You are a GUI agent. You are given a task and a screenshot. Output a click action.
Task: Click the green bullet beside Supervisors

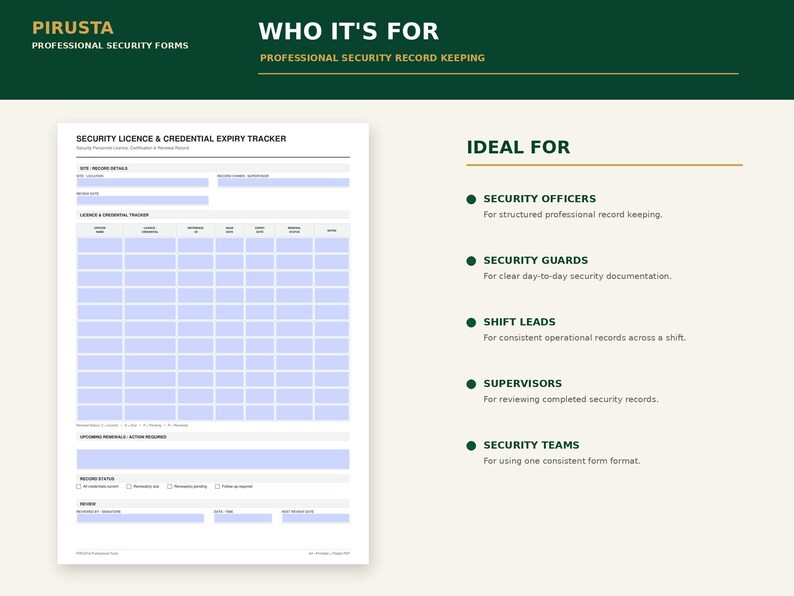pos(471,384)
